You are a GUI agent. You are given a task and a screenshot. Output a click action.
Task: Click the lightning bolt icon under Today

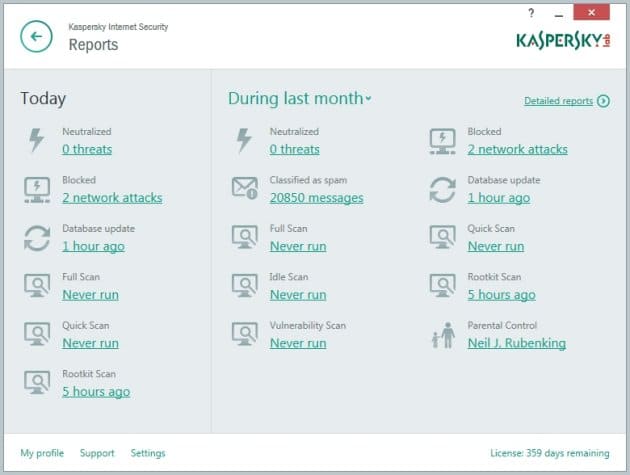click(37, 140)
